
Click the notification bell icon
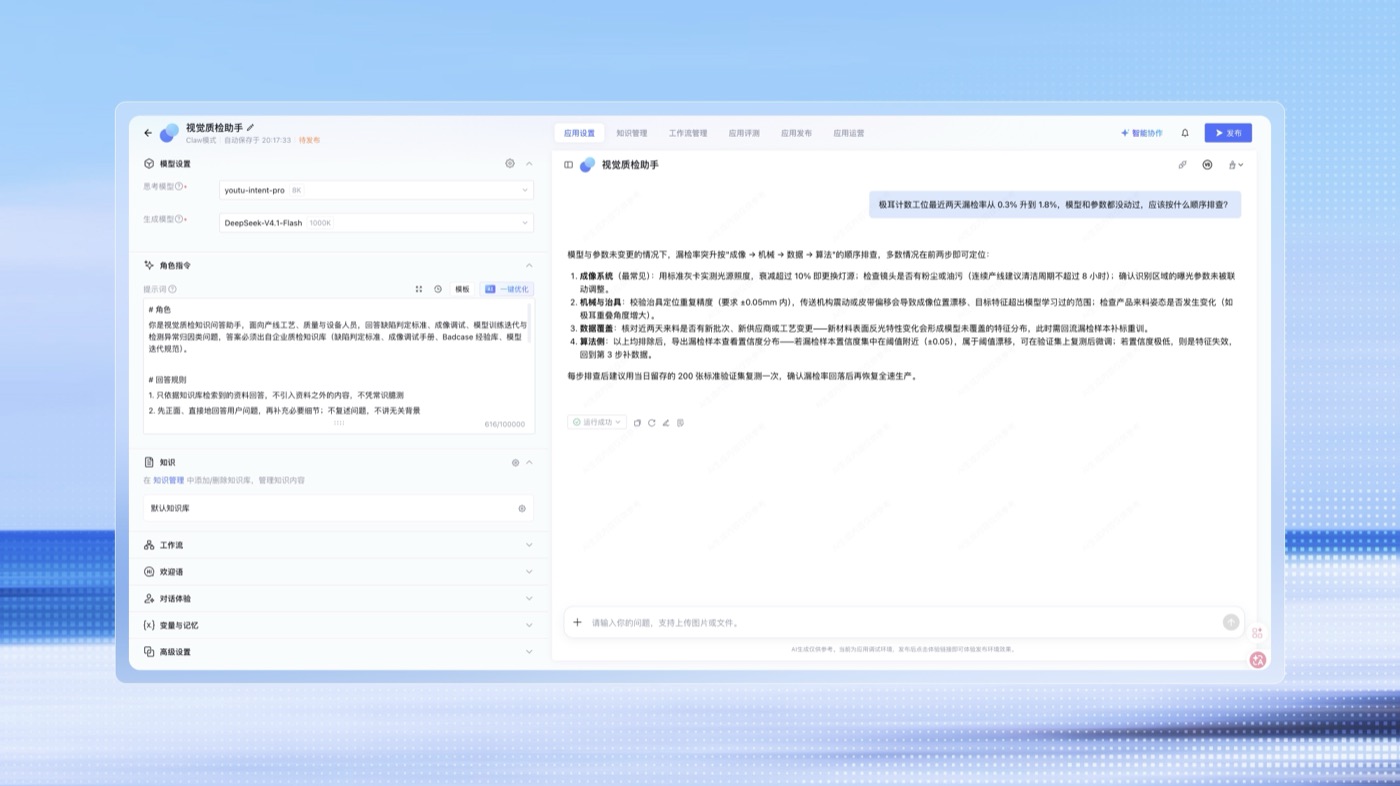click(x=1185, y=133)
